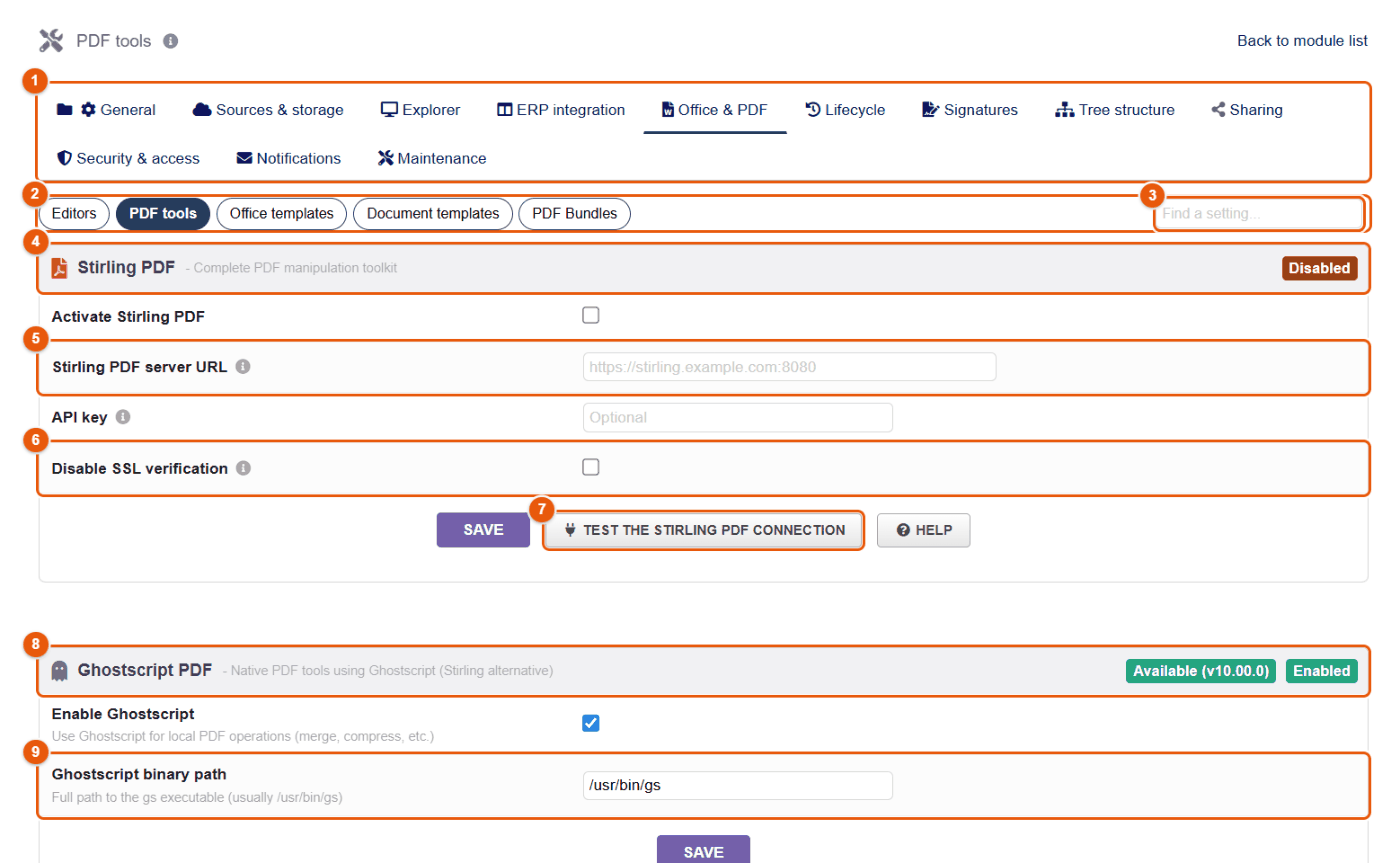
Task: Select the cloud icon for Sources & storage
Action: pyautogui.click(x=202, y=110)
